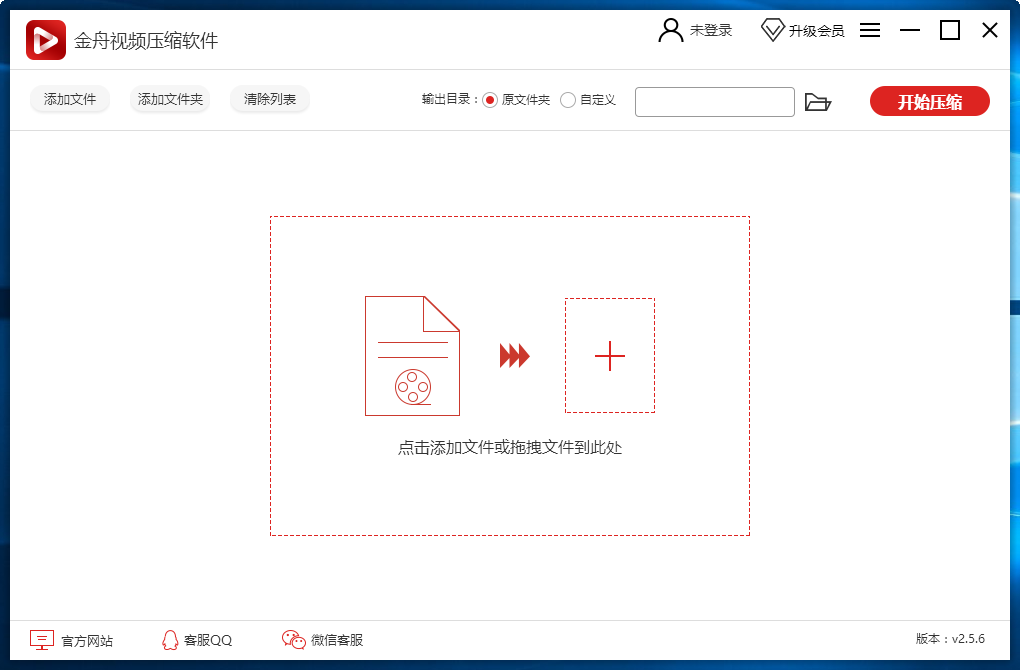Click the 官方网站 website icon

(x=40, y=638)
